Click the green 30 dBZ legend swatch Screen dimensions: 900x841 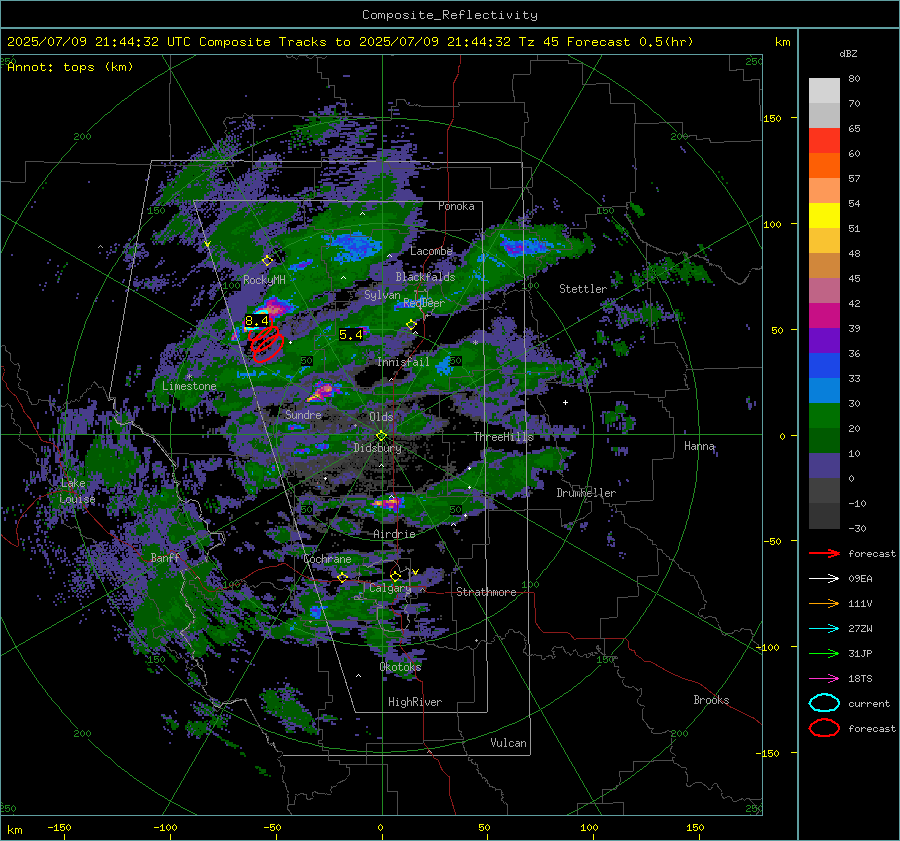(x=824, y=416)
